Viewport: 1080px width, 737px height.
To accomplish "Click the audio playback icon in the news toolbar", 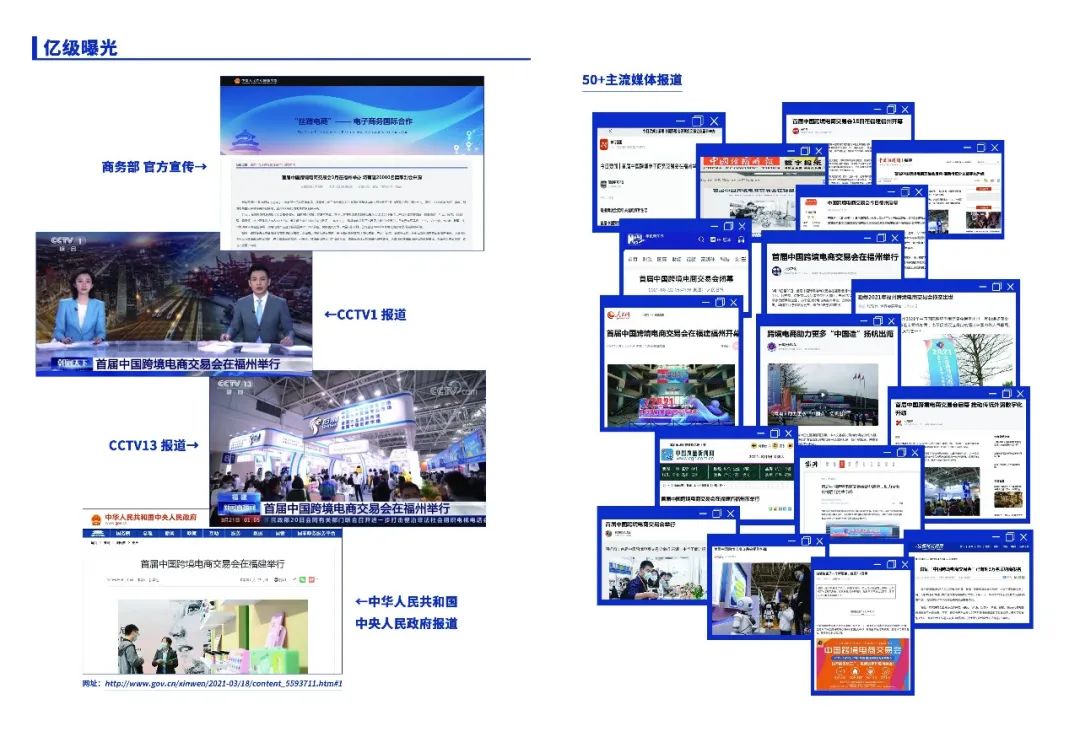I will click(741, 239).
